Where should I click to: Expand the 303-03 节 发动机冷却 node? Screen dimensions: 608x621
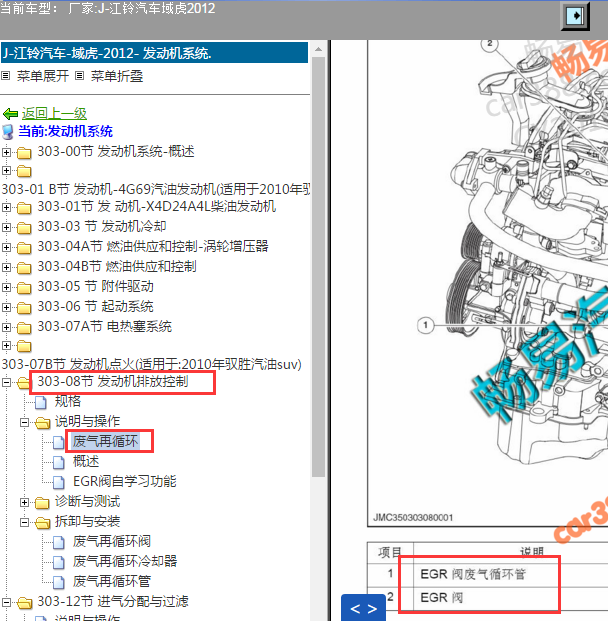[x=6, y=227]
